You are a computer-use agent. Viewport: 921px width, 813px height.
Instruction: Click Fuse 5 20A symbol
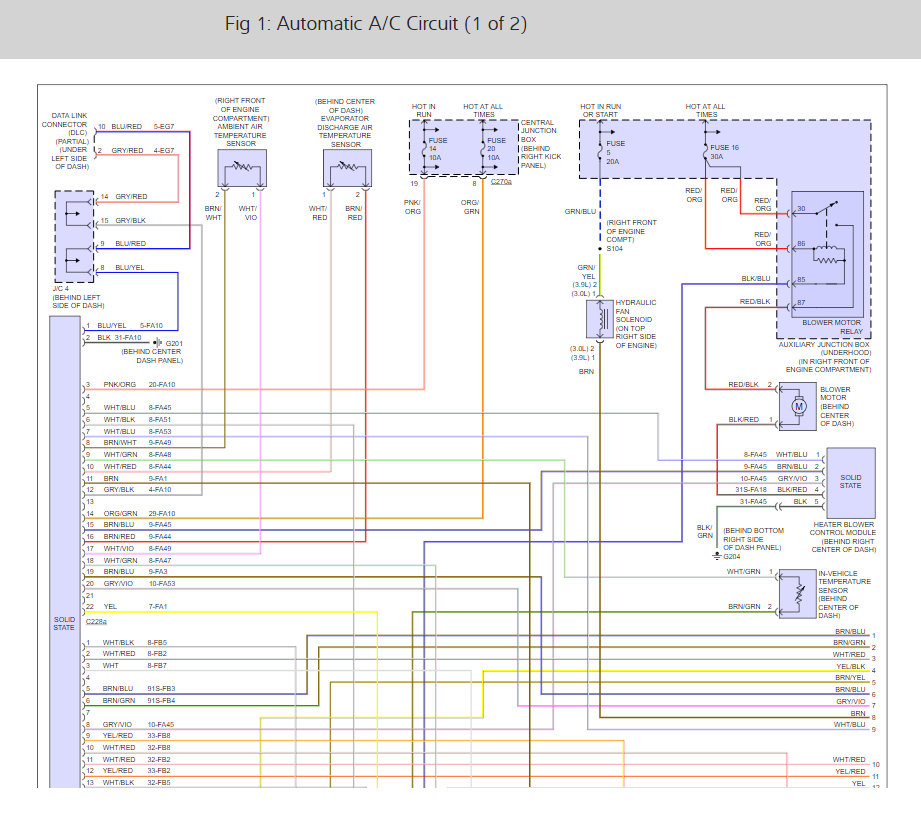[601, 150]
